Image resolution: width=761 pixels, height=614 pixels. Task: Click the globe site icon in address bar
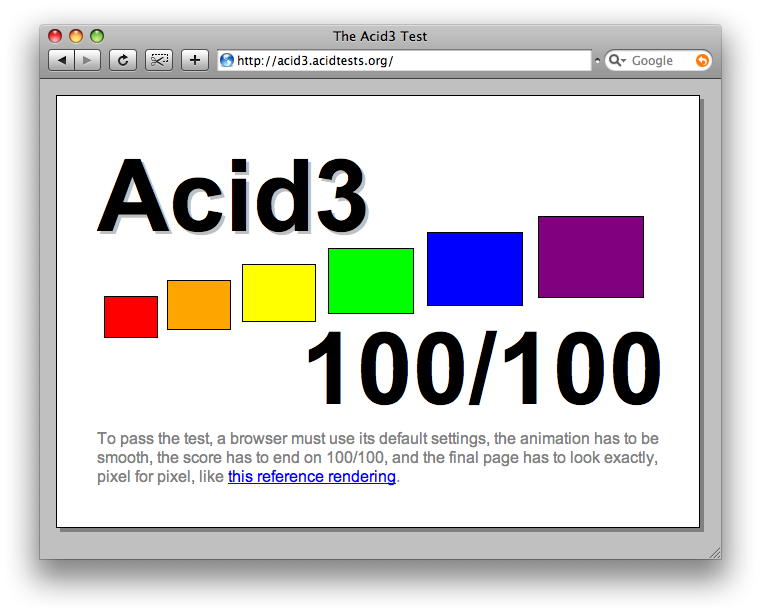point(227,60)
